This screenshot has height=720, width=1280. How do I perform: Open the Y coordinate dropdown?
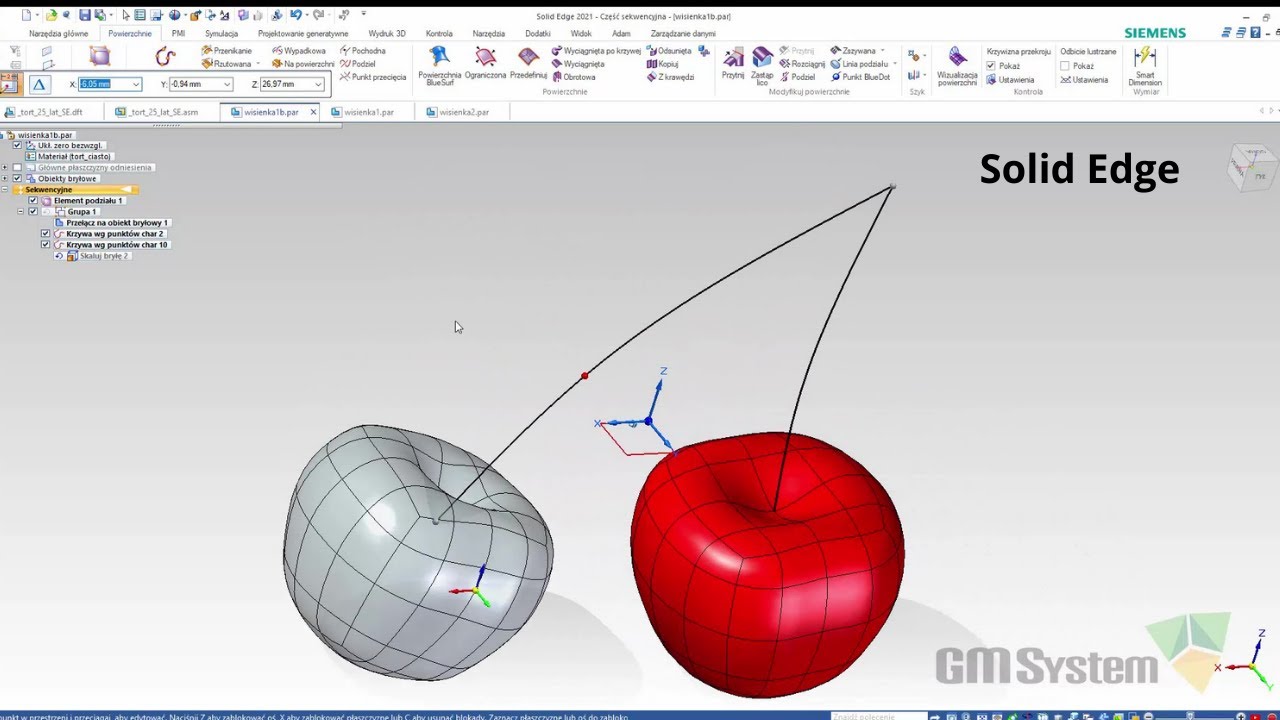227,84
